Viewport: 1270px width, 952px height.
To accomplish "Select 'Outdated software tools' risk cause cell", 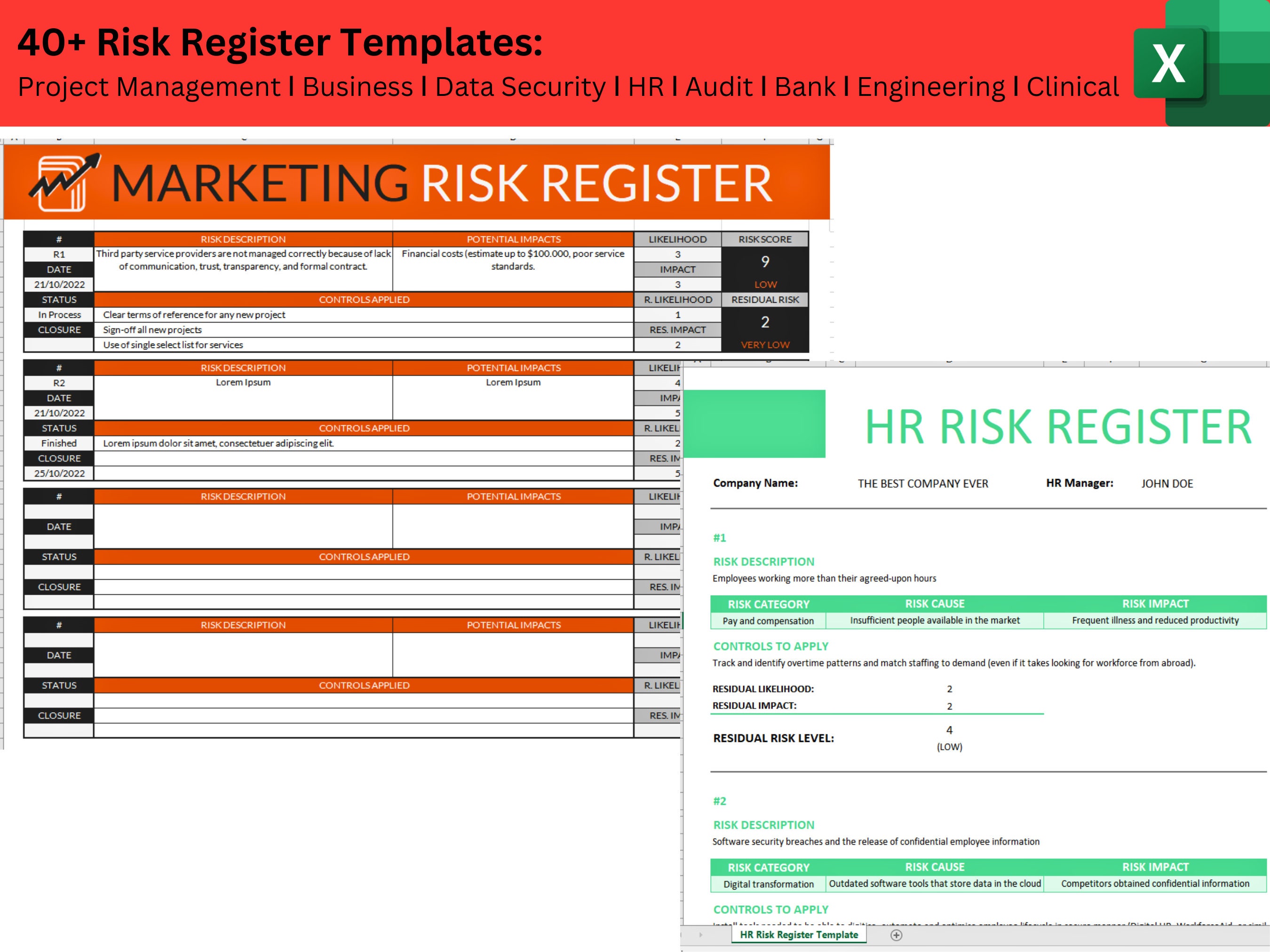I will point(935,884).
